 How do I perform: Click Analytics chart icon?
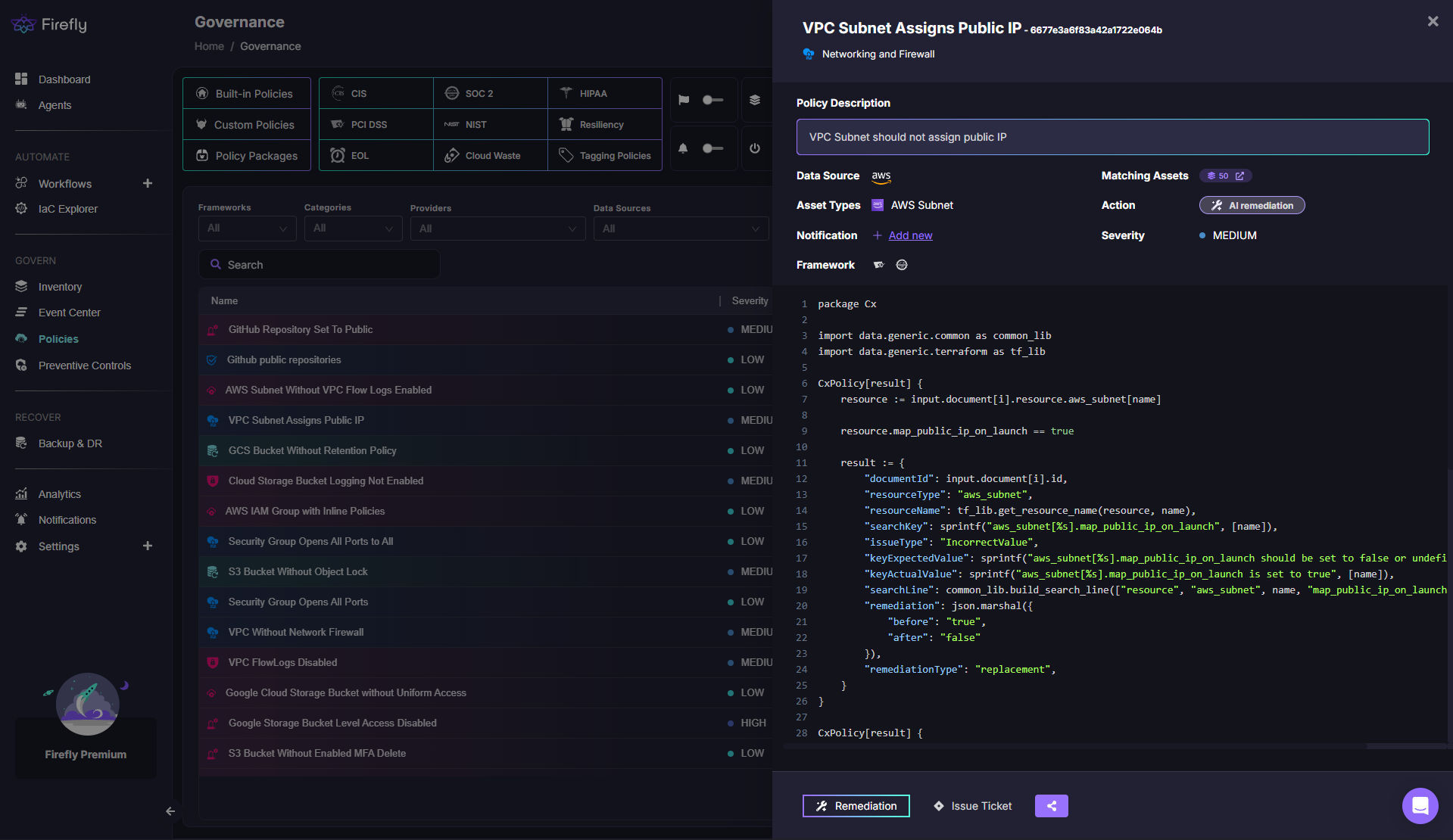(x=21, y=493)
